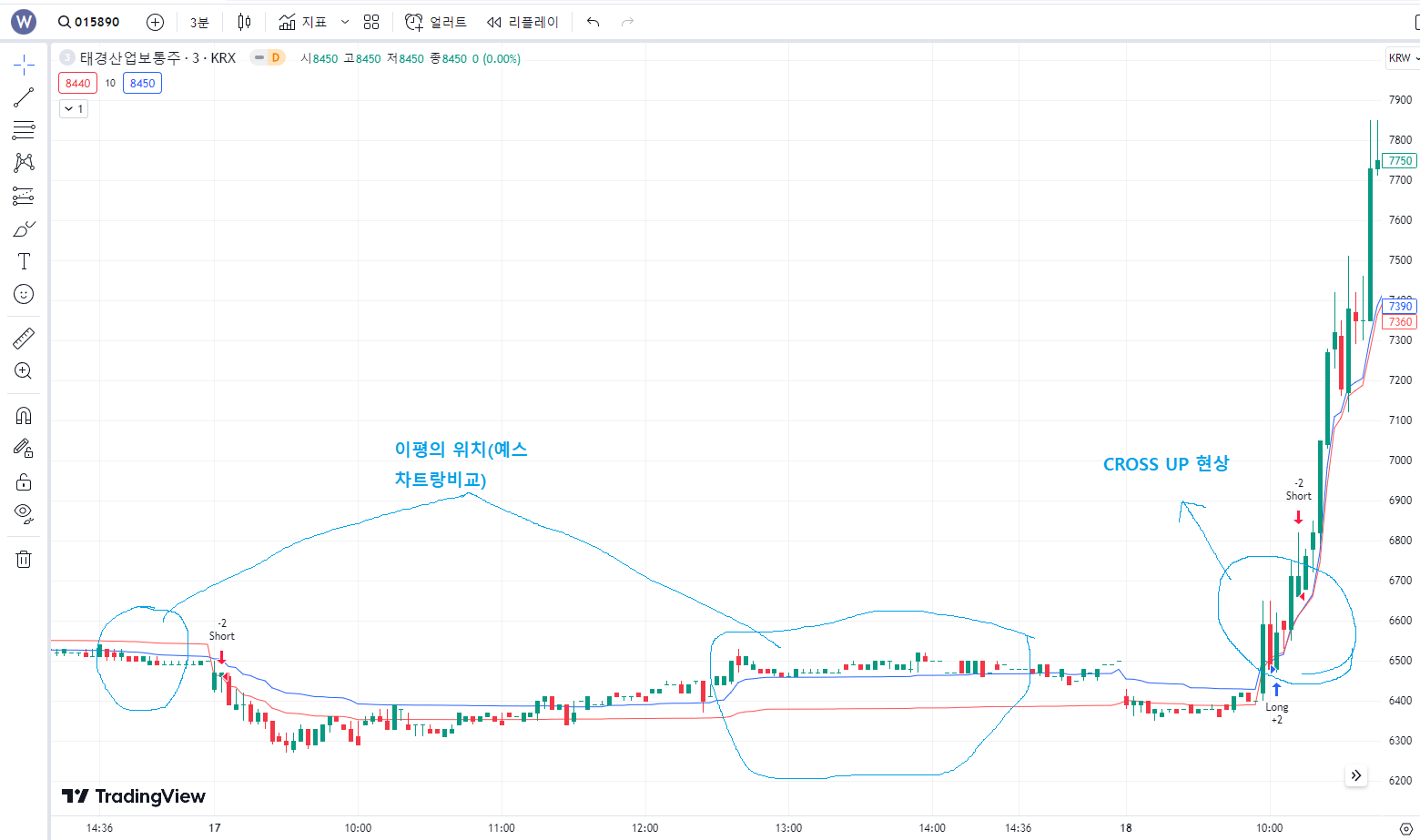Click the 7750 current price label on axis
The width and height of the screenshot is (1420, 840).
[x=1399, y=161]
